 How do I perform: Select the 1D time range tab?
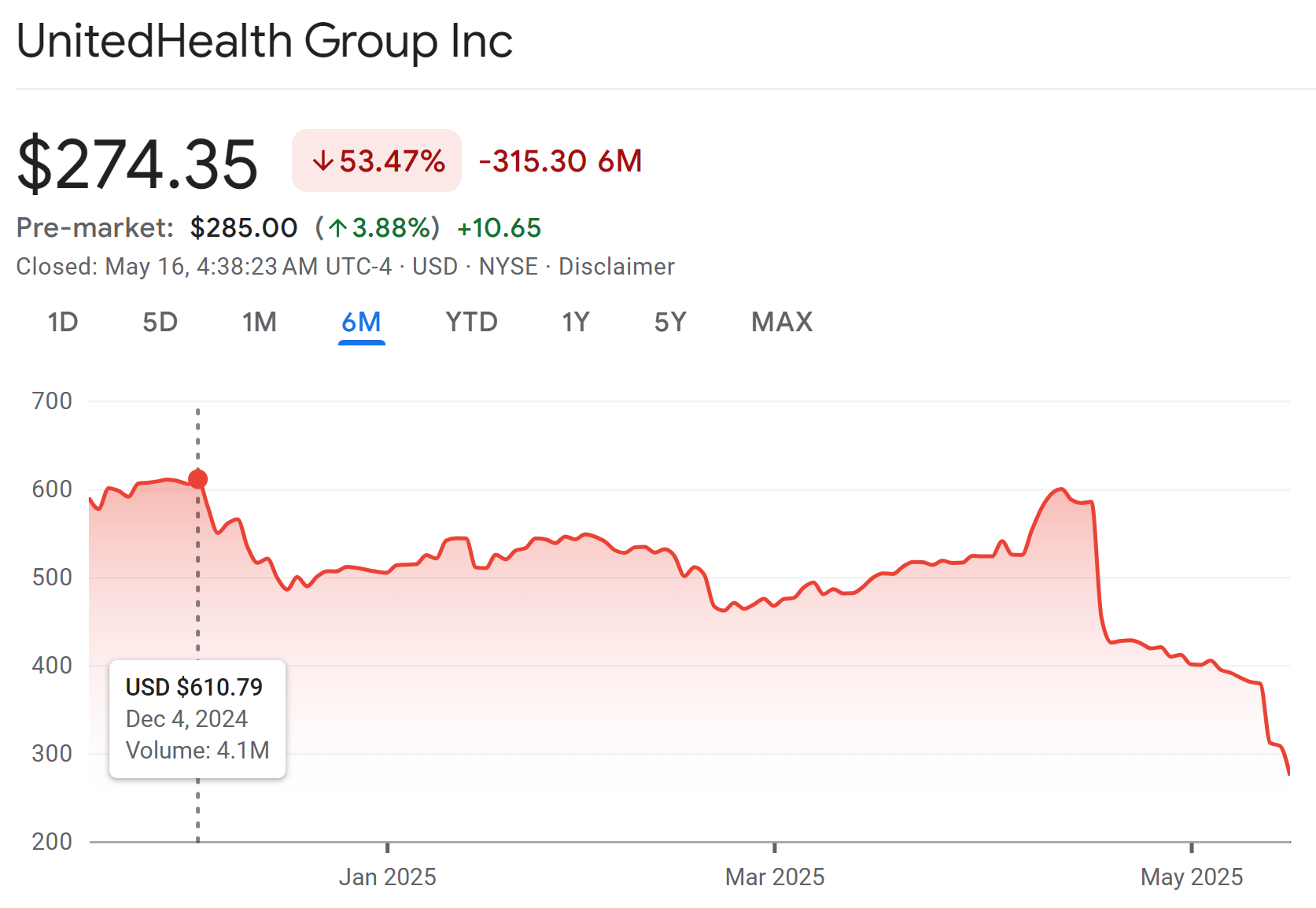[63, 322]
